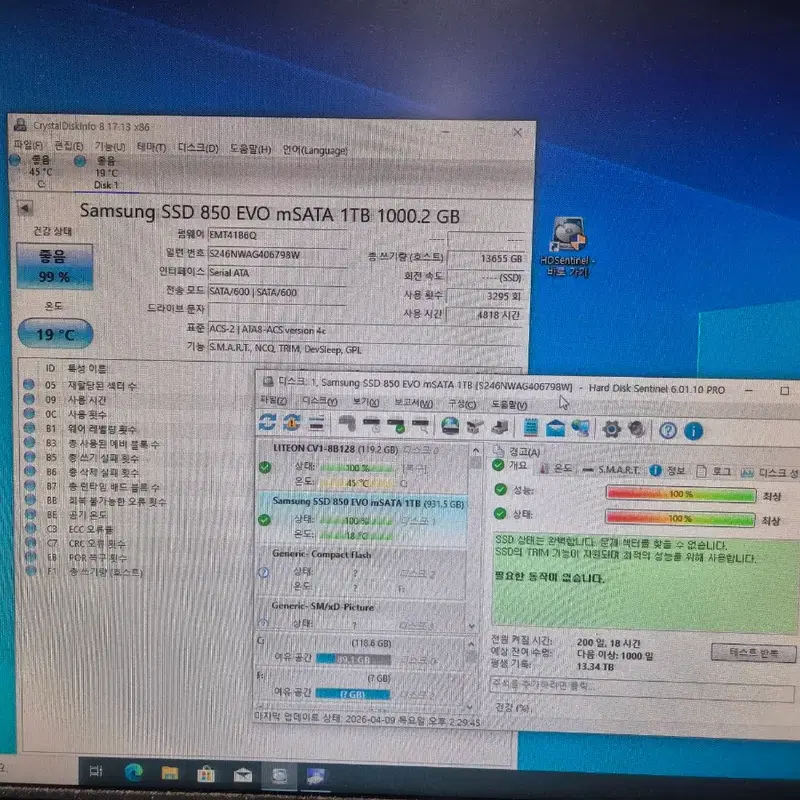Click the disk test icon with green check
The image size is (800, 800).
396,426
